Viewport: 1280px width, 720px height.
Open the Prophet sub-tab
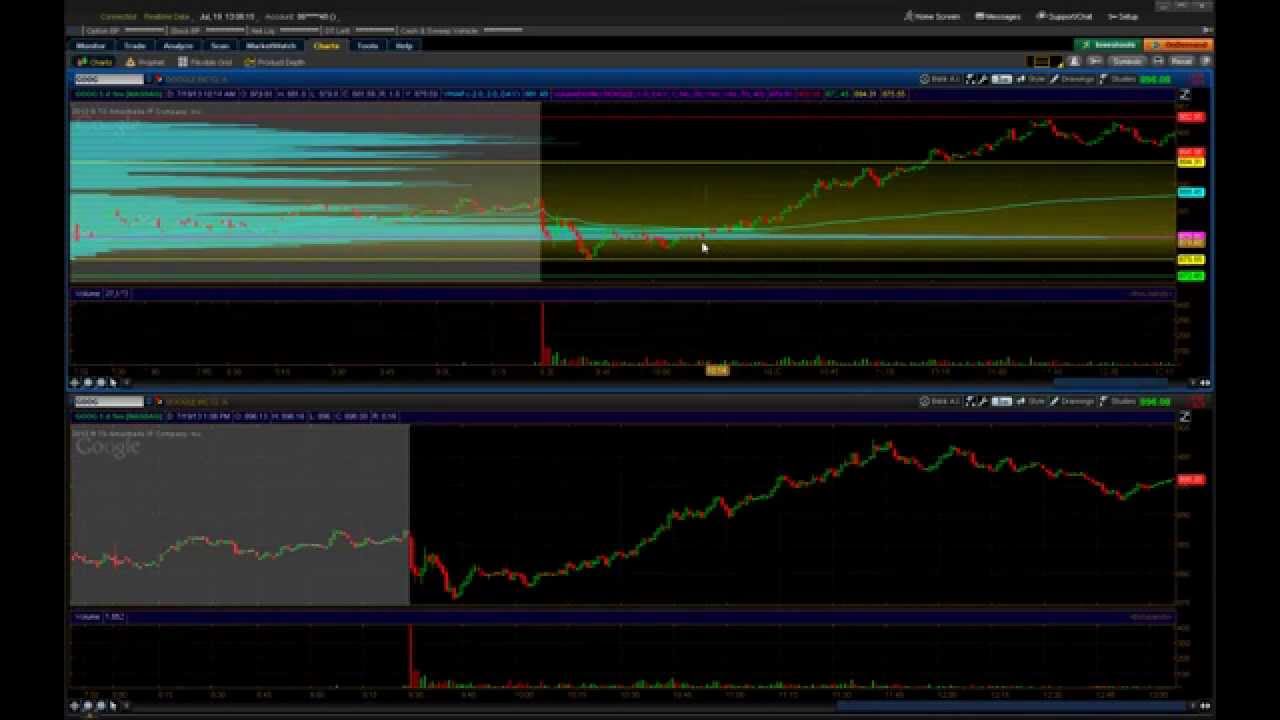(145, 62)
